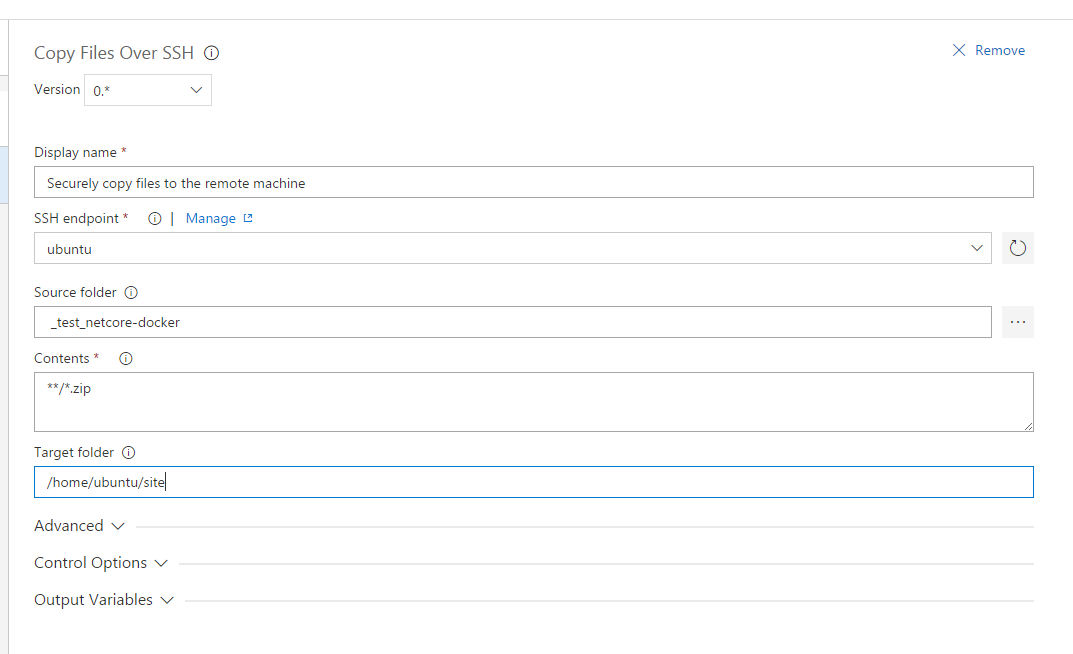The width and height of the screenshot is (1073, 654).
Task: Expand the Control Options section
Action: pyautogui.click(x=101, y=562)
